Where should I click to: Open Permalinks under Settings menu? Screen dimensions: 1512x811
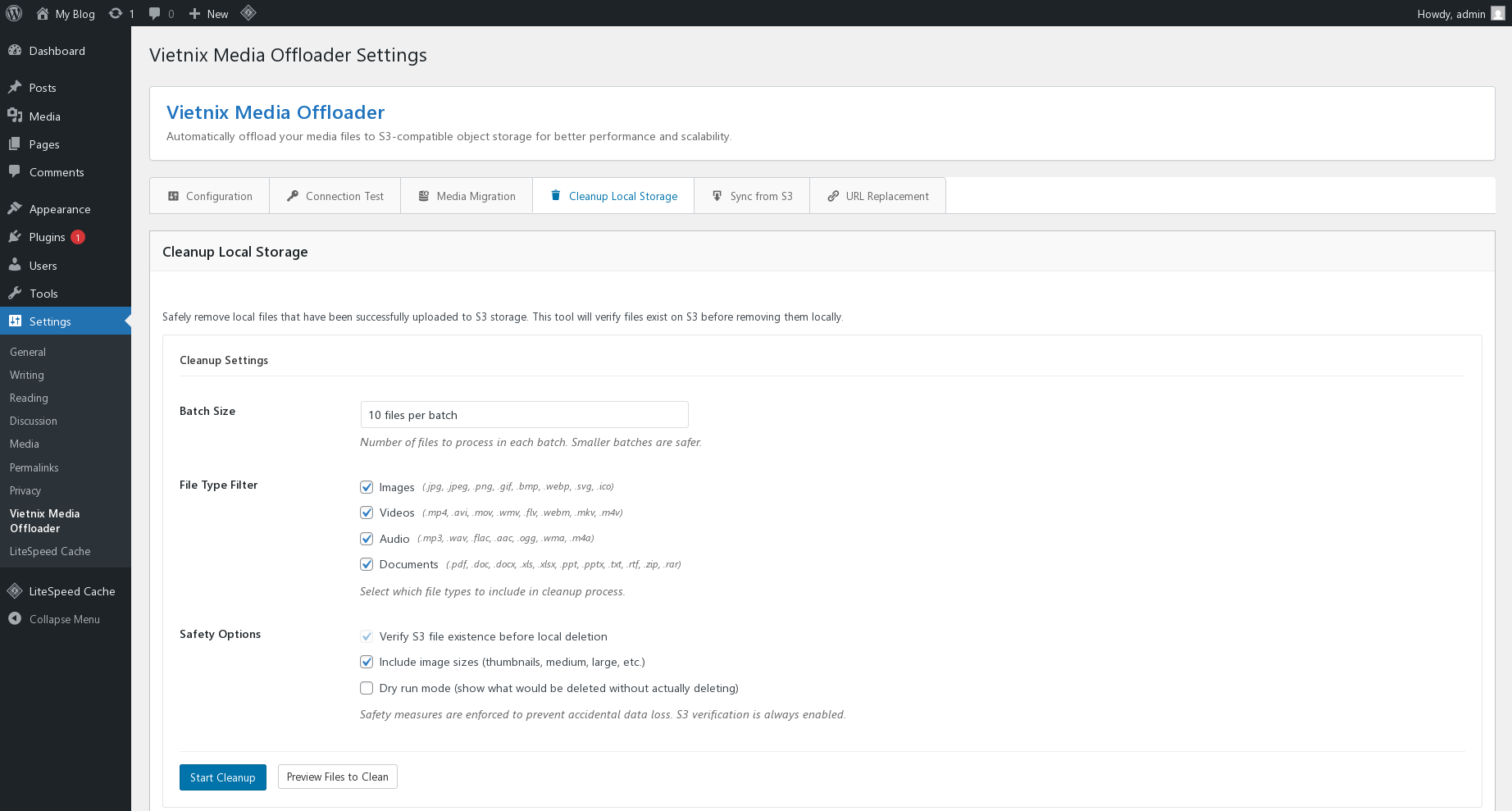tap(34, 467)
